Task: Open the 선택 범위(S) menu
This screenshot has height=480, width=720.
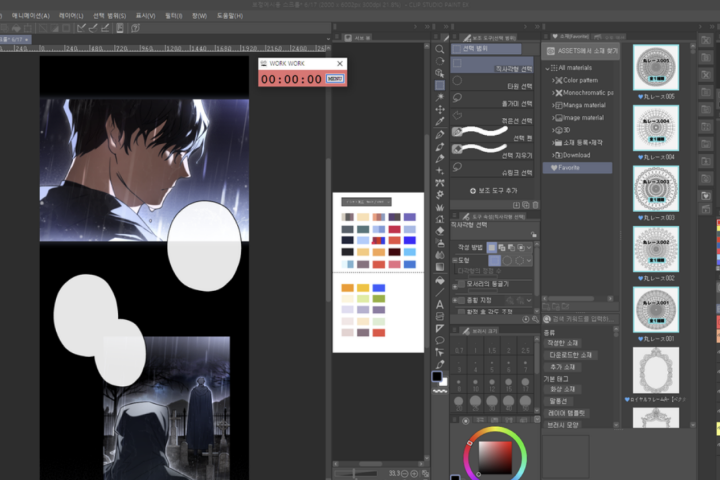Action: click(x=109, y=16)
